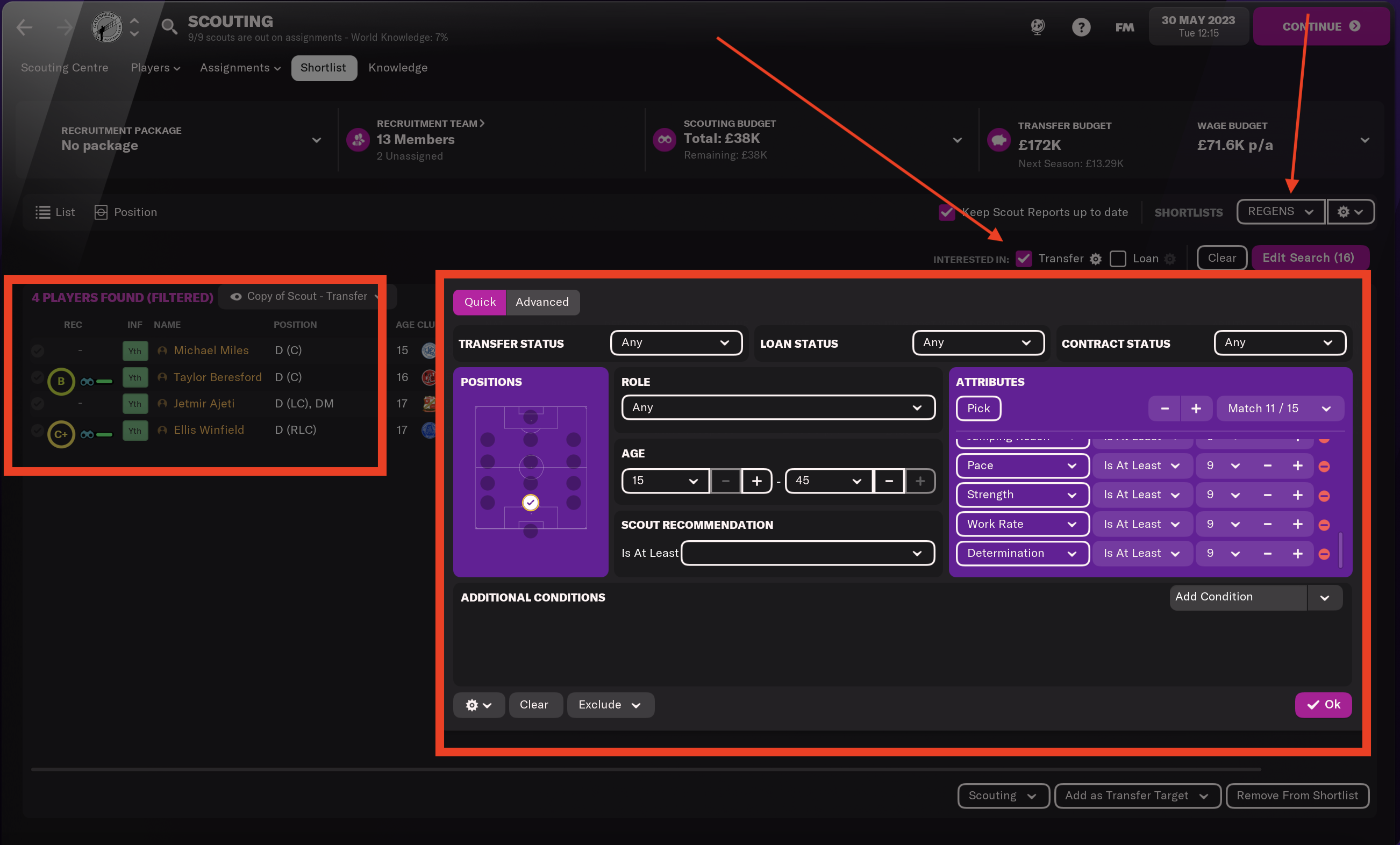Open the Transfer Status dropdown
The width and height of the screenshot is (1400, 845).
676,342
